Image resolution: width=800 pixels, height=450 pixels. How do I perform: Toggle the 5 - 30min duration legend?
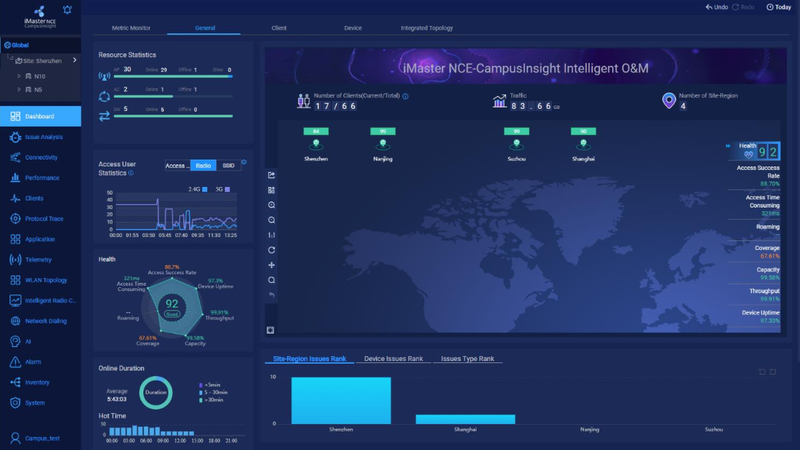[x=213, y=392]
